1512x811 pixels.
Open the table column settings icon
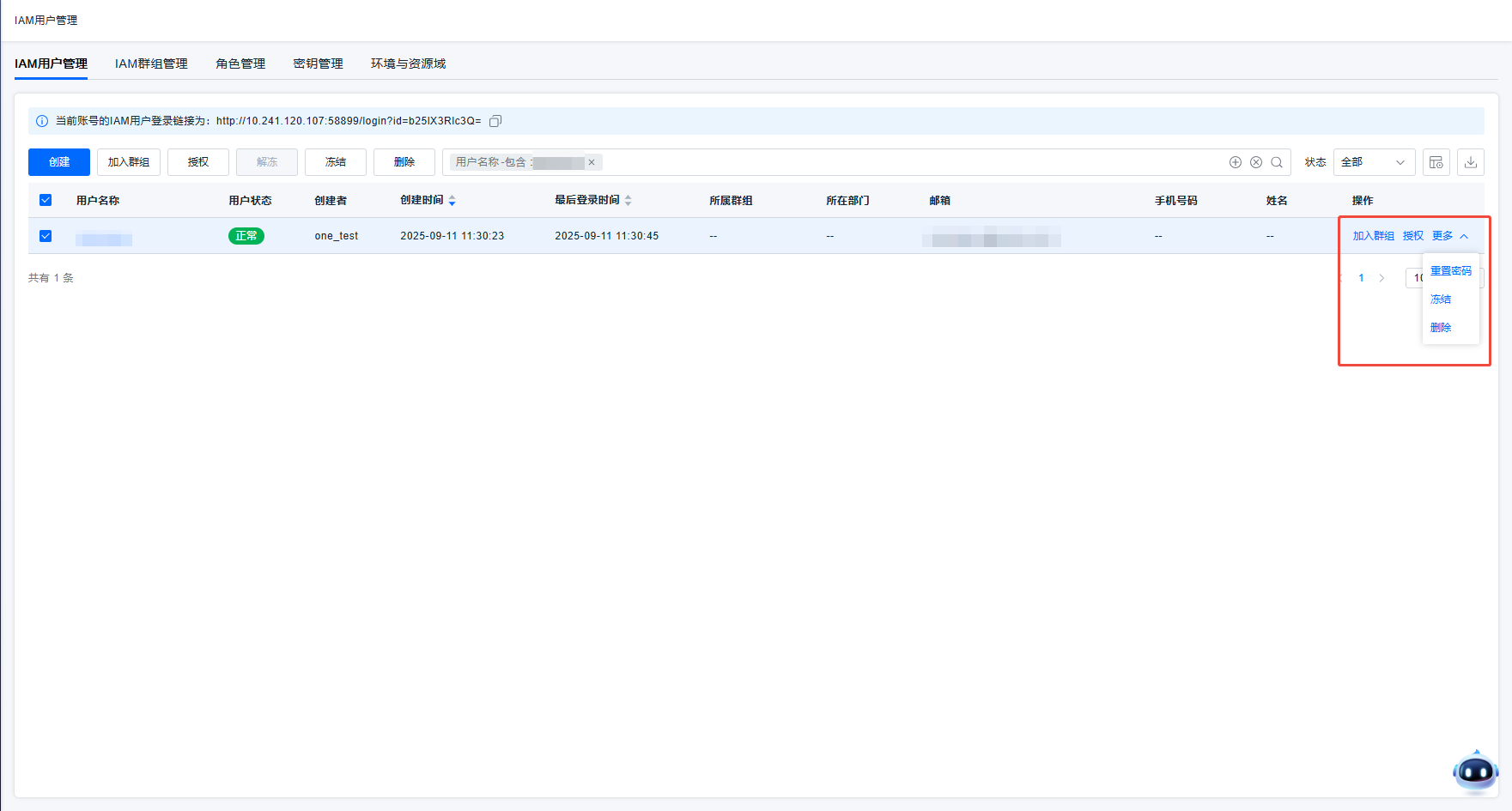coord(1436,162)
